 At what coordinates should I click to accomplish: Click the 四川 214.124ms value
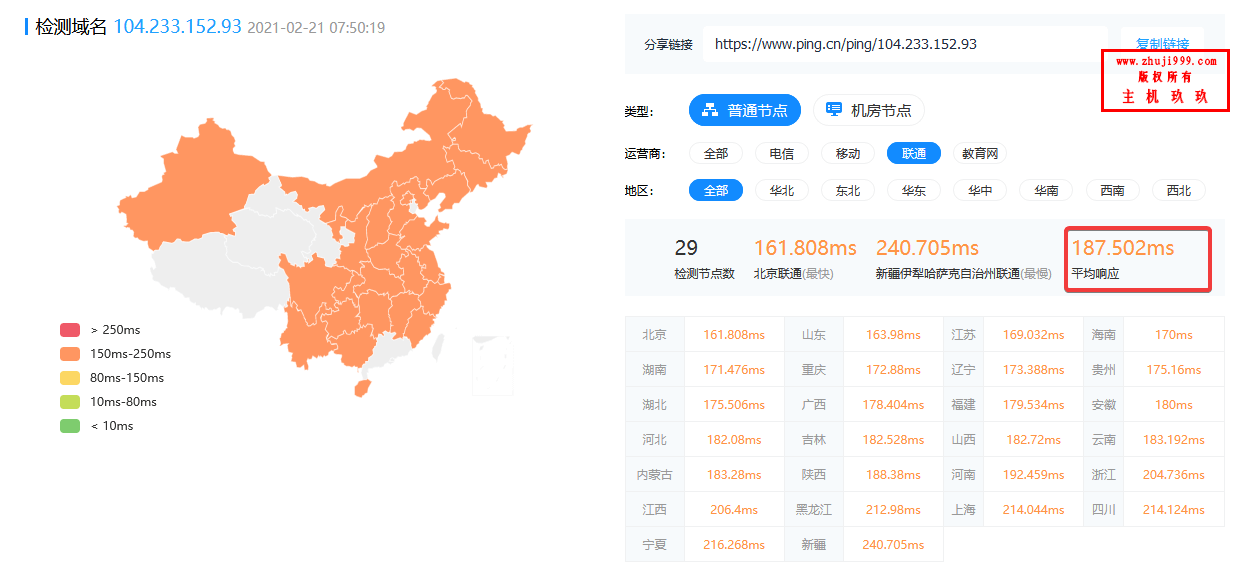click(x=1173, y=510)
